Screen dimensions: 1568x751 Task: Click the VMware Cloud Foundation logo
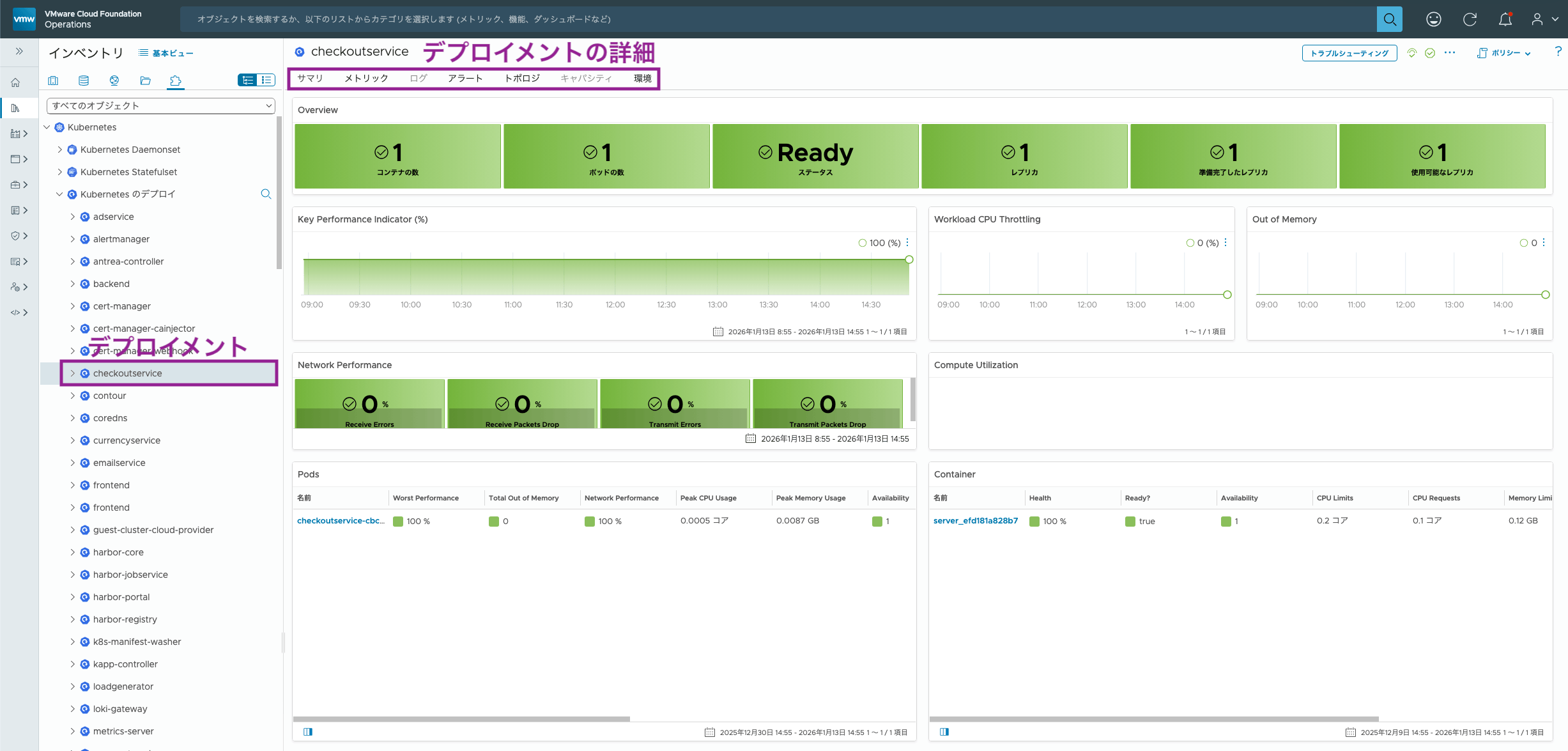[x=24, y=19]
